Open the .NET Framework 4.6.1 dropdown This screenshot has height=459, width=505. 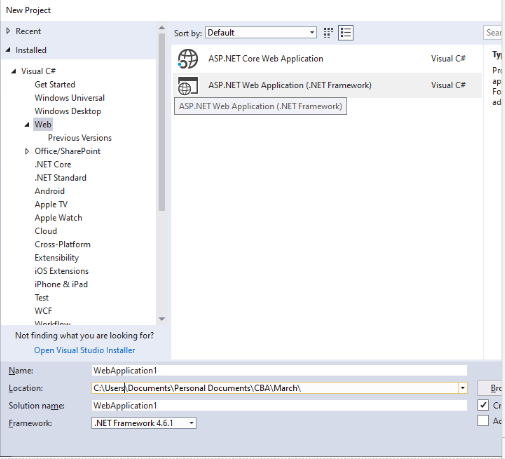coord(144,423)
